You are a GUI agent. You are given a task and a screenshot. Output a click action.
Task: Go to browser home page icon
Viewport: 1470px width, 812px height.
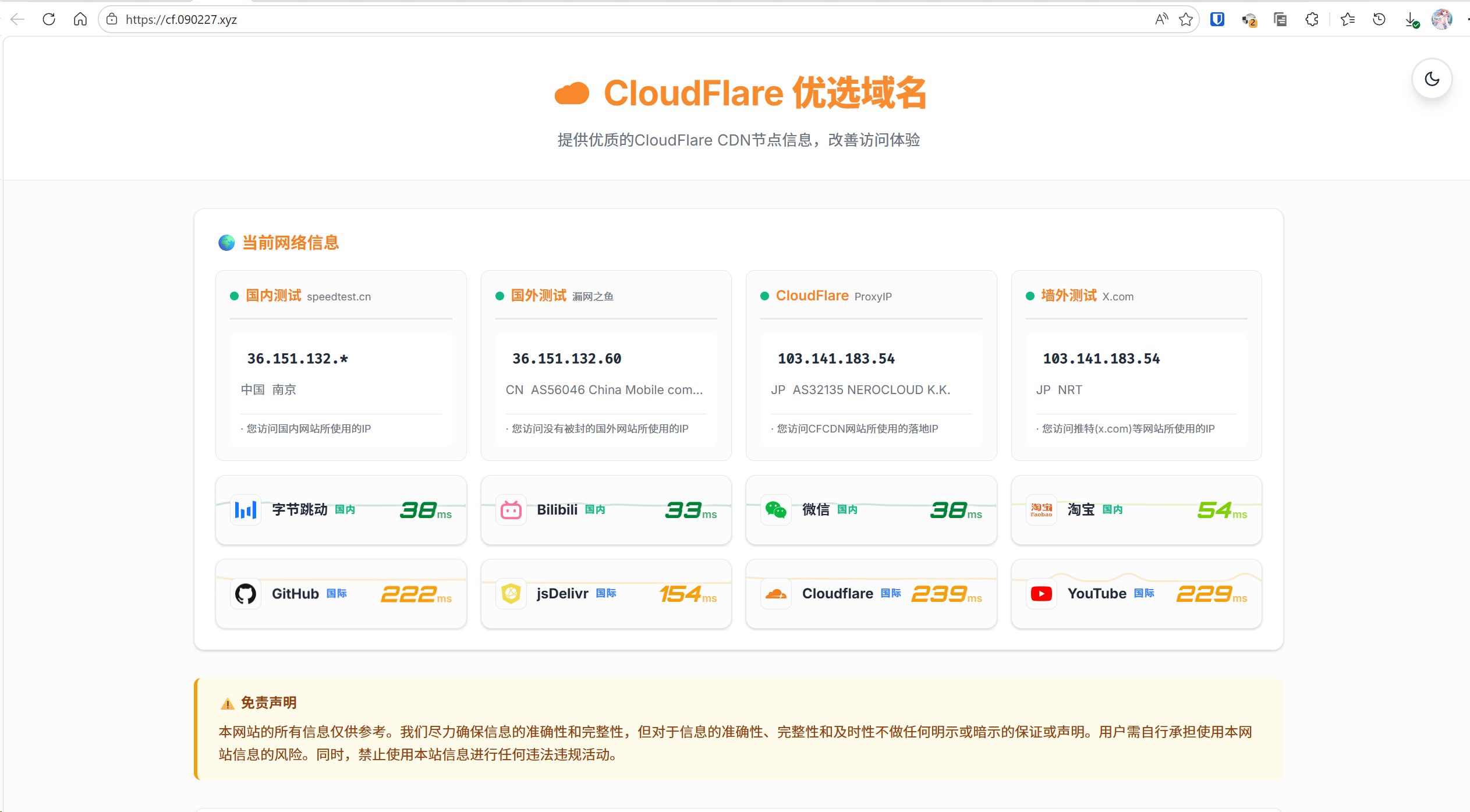coord(80,19)
